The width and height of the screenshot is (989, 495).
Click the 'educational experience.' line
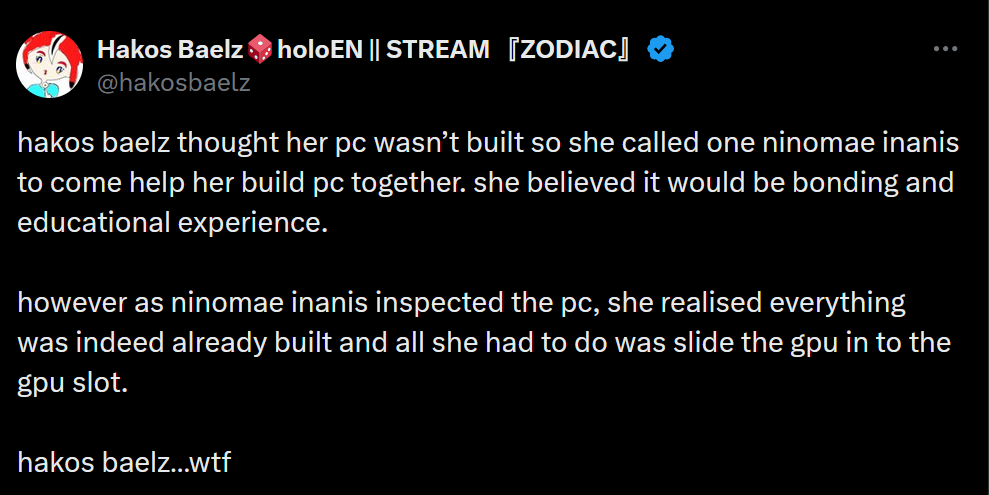[173, 223]
